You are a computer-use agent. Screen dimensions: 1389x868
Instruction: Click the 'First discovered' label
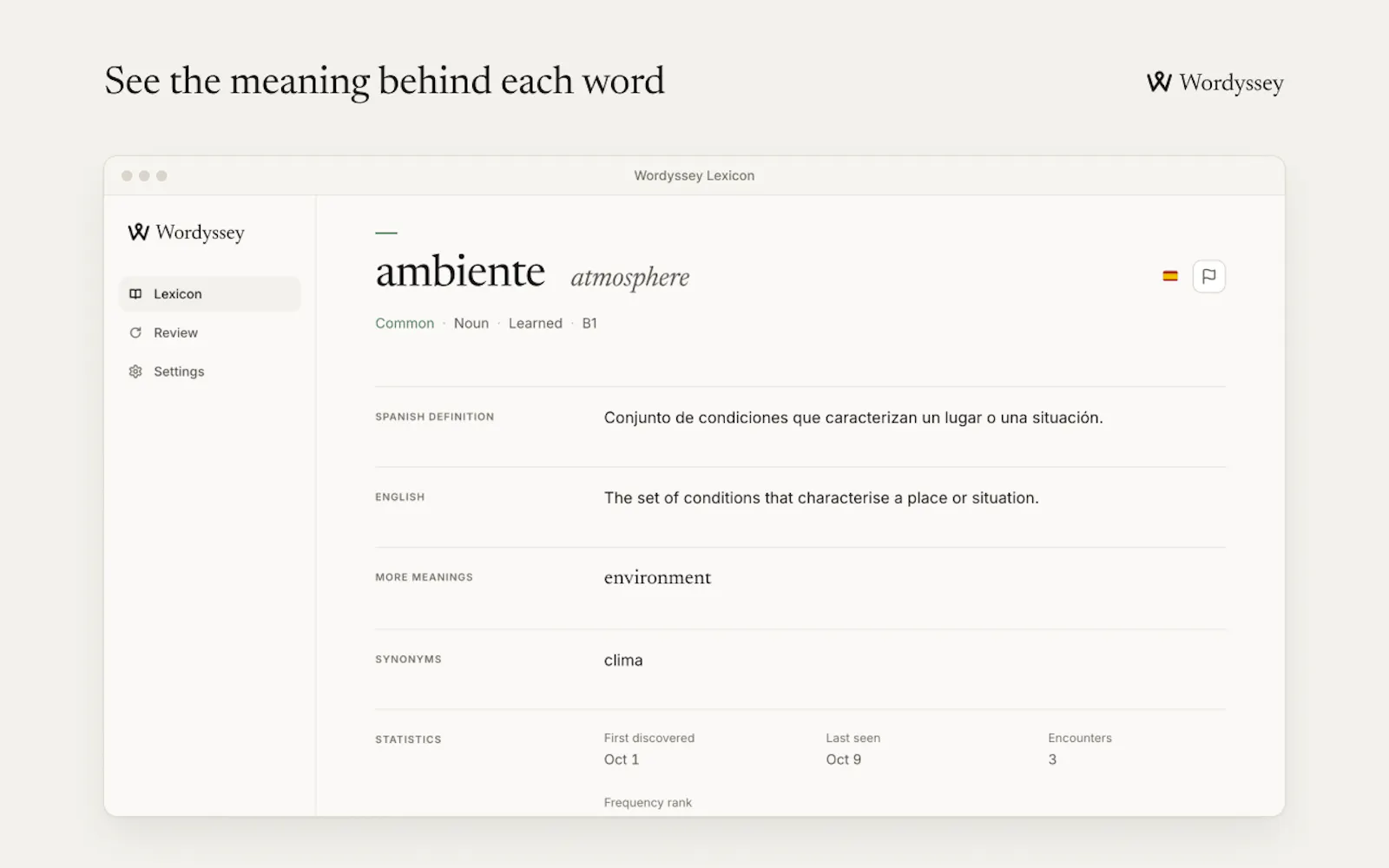pos(649,738)
